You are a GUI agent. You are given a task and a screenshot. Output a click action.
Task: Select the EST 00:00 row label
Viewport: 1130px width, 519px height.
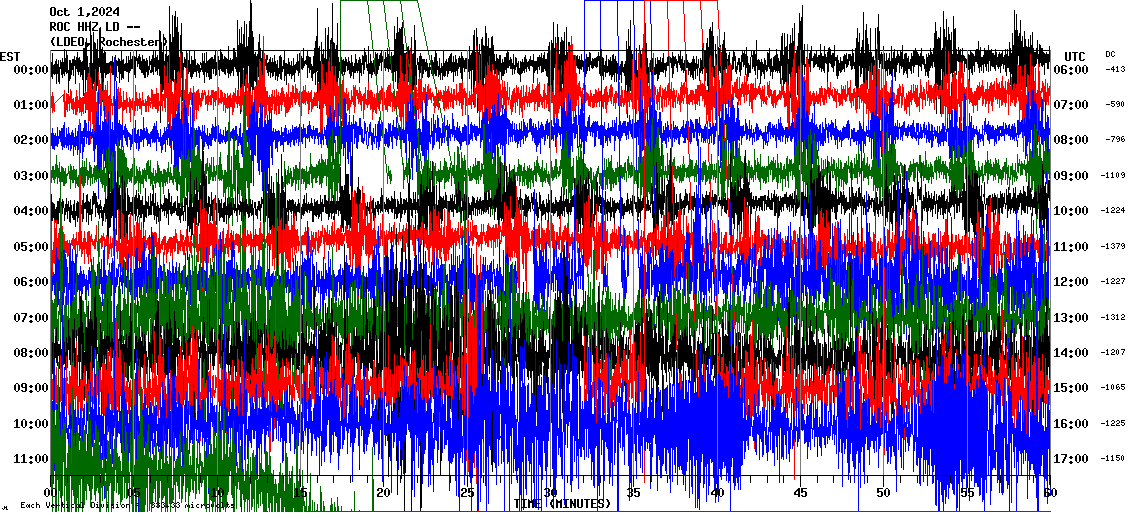point(32,70)
